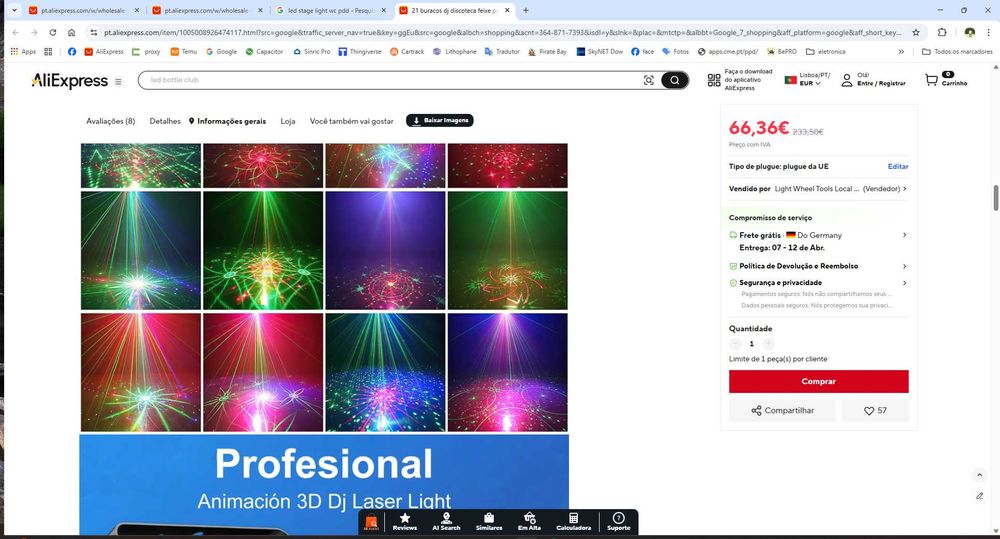Open the eletronica bookmarks folder
Image resolution: width=1000 pixels, height=539 pixels.
pos(826,52)
